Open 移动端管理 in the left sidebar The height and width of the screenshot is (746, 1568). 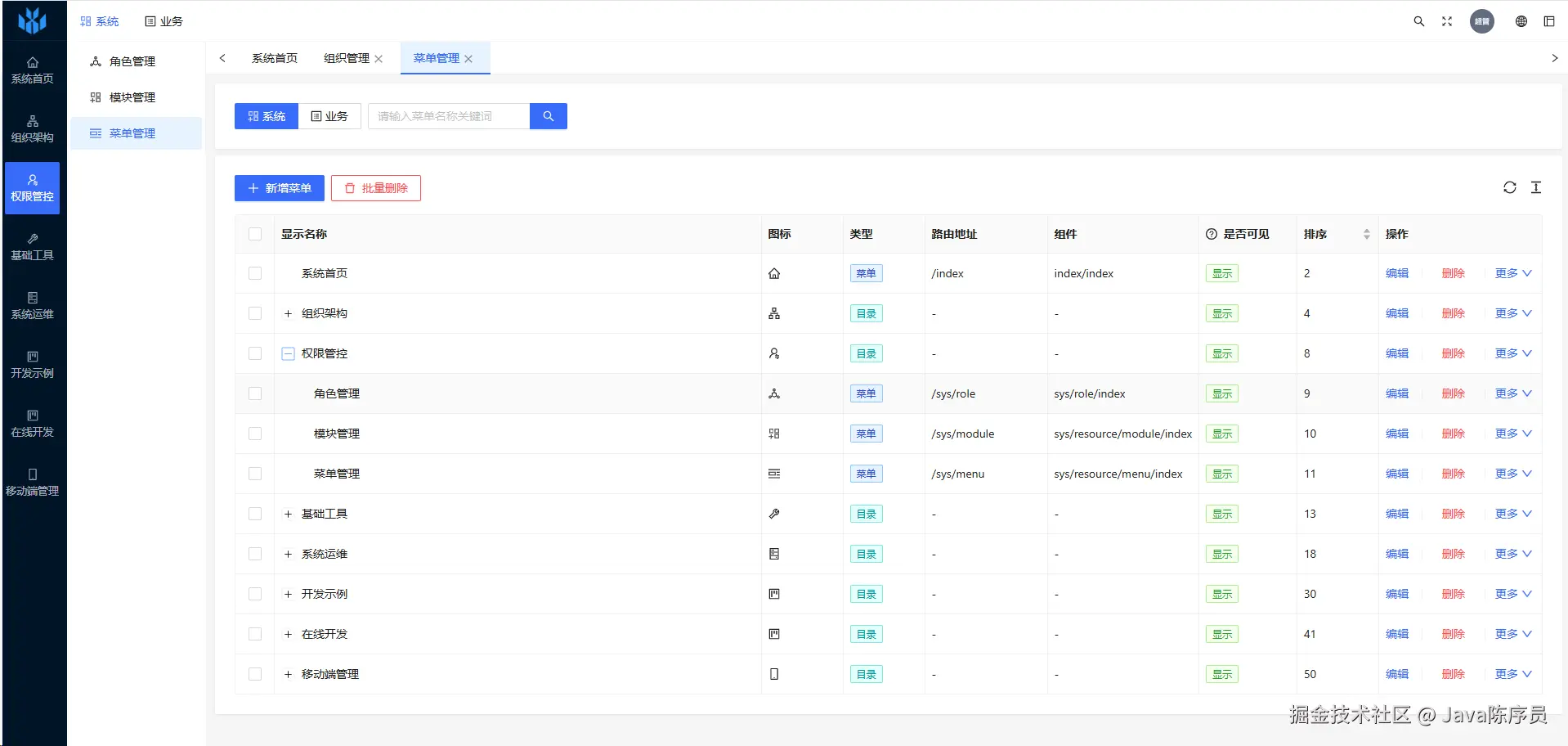click(33, 482)
